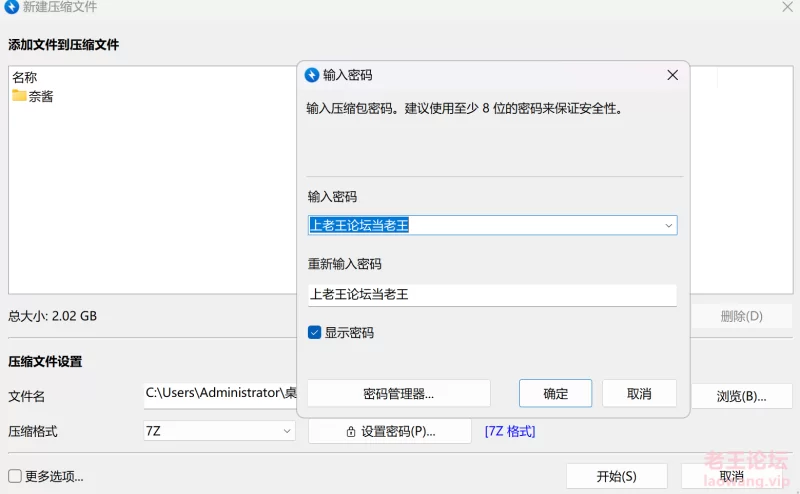This screenshot has width=800, height=494.
Task: Click the 重新输入密码 field
Action: pyautogui.click(x=492, y=295)
